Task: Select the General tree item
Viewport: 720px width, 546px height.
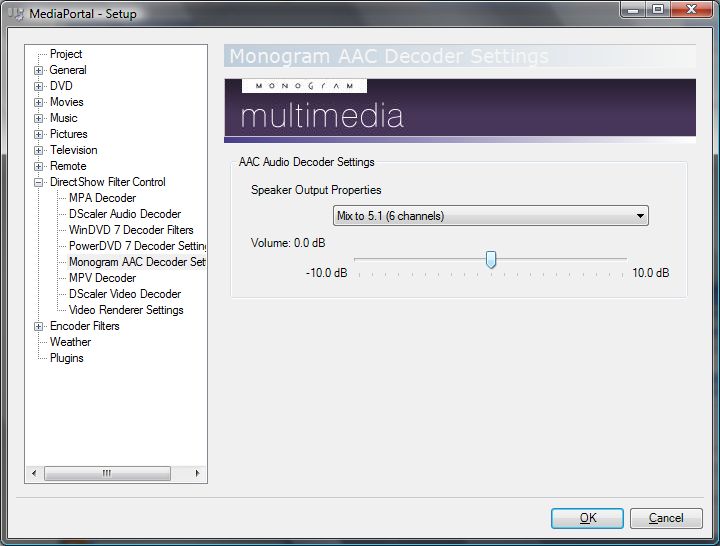Action: 68,70
